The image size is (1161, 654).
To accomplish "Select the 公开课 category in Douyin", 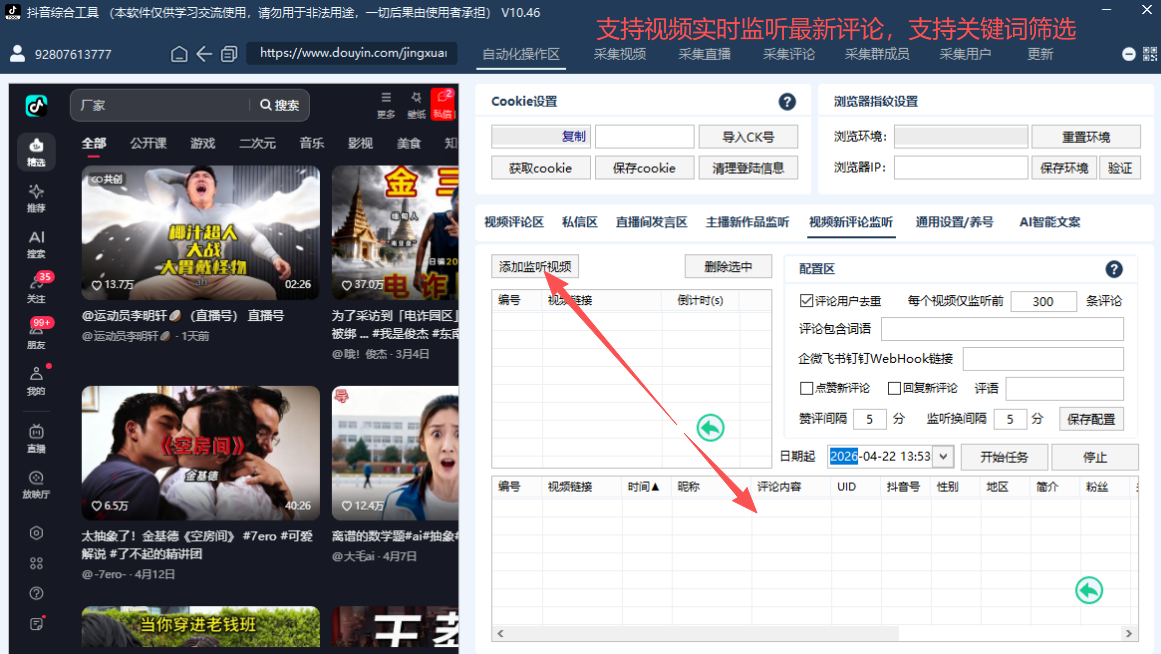I will [x=148, y=143].
